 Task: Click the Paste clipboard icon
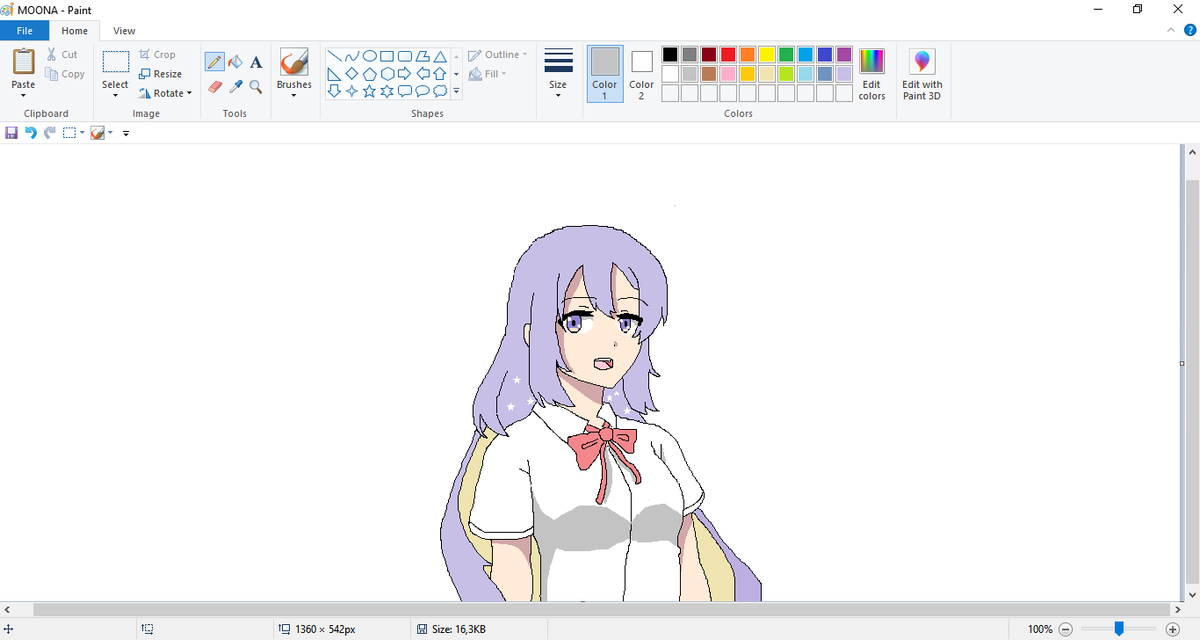click(23, 62)
